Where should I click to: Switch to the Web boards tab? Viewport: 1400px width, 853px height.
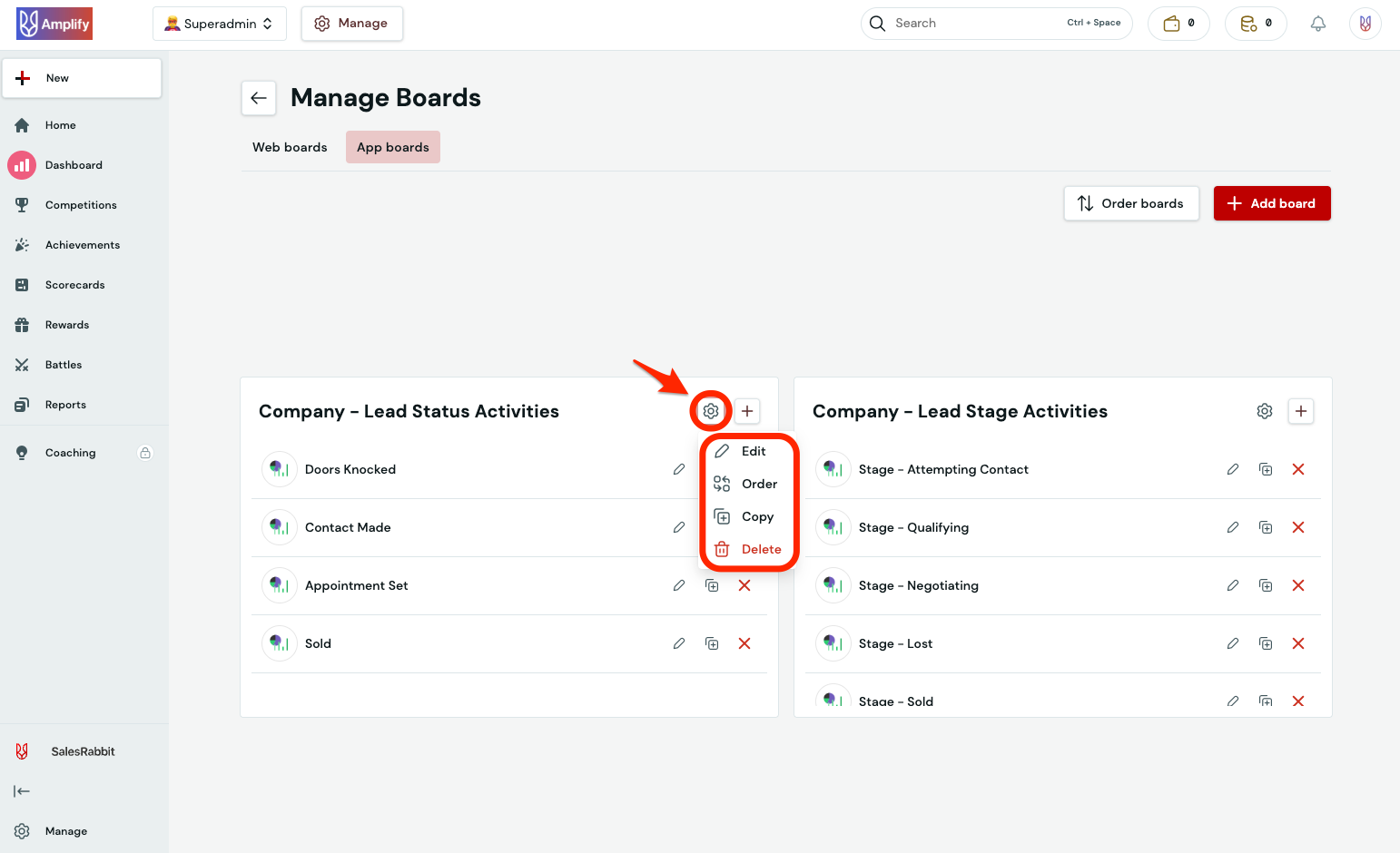coord(290,146)
